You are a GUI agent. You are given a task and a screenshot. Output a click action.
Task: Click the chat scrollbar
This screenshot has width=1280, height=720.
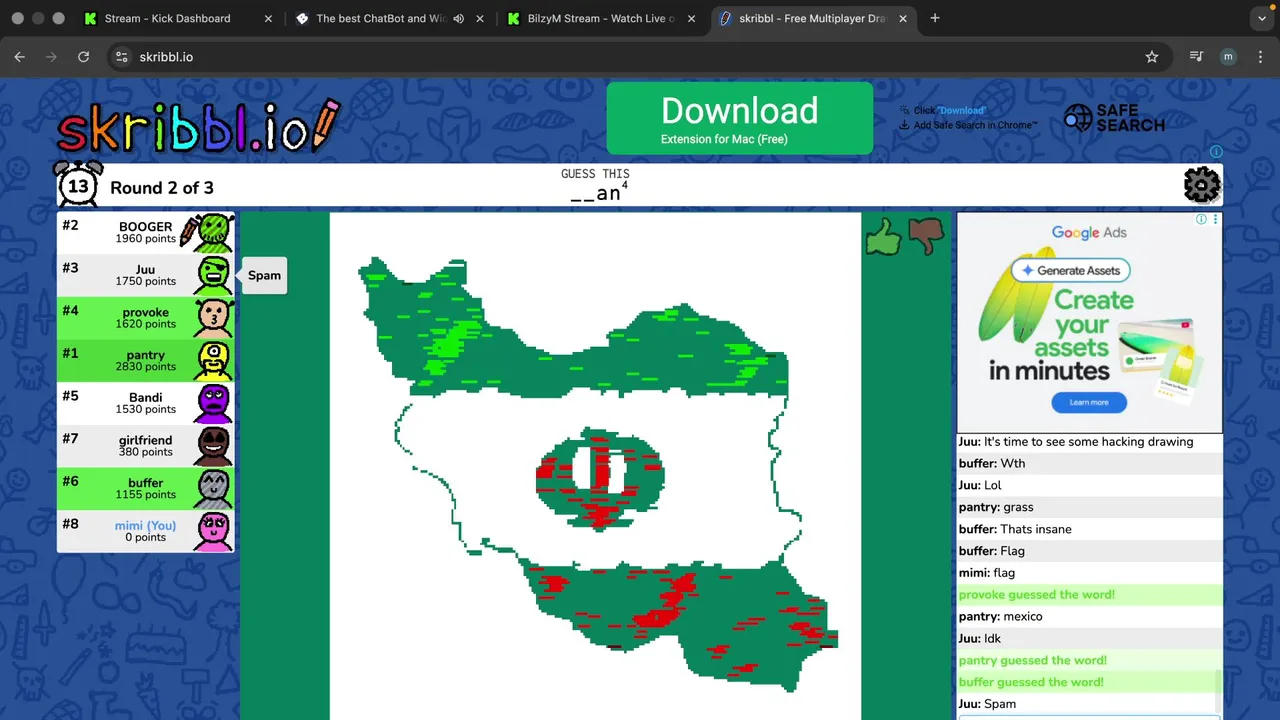click(x=1217, y=692)
